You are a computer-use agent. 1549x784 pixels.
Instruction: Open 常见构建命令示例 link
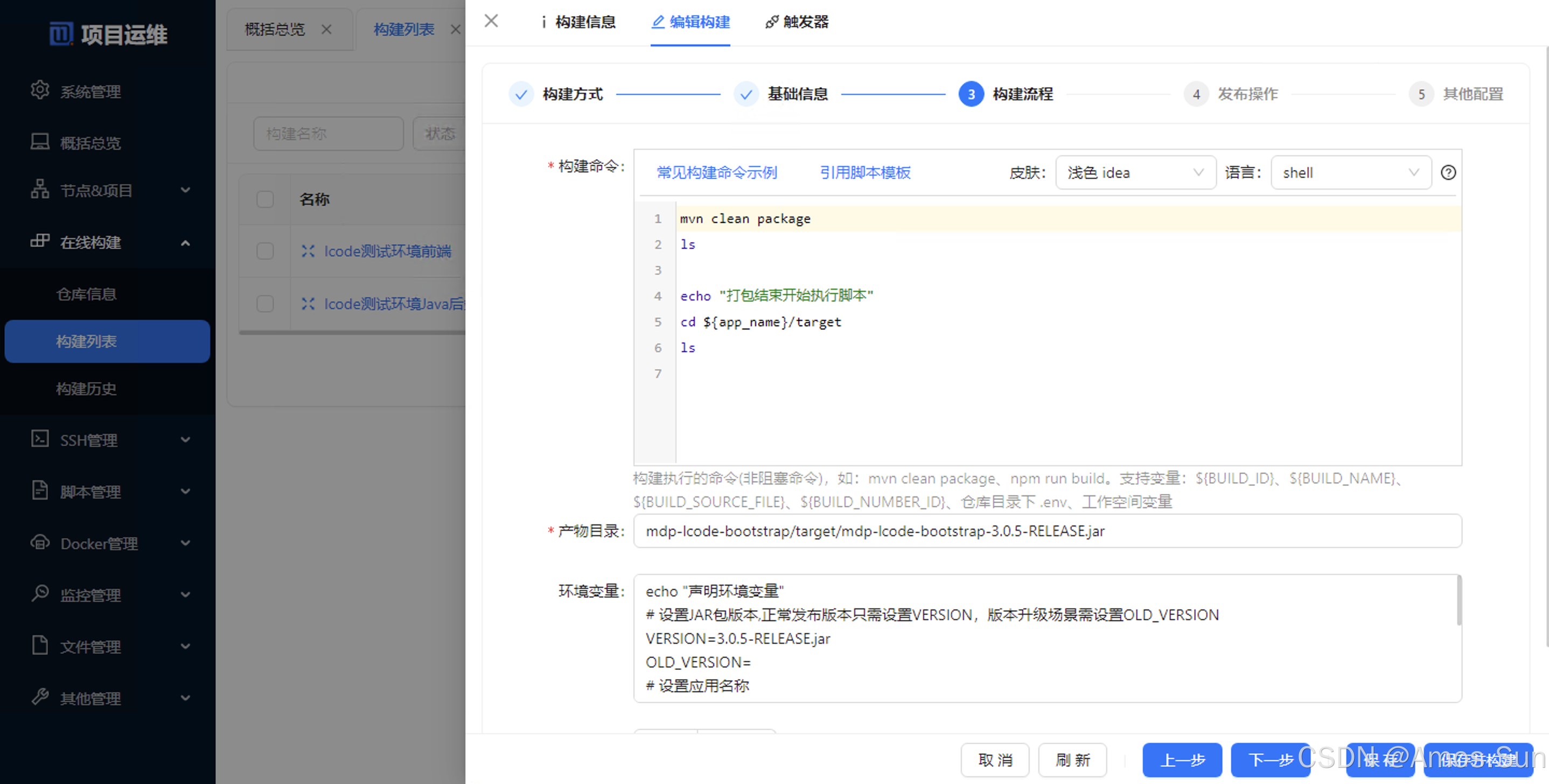point(716,172)
